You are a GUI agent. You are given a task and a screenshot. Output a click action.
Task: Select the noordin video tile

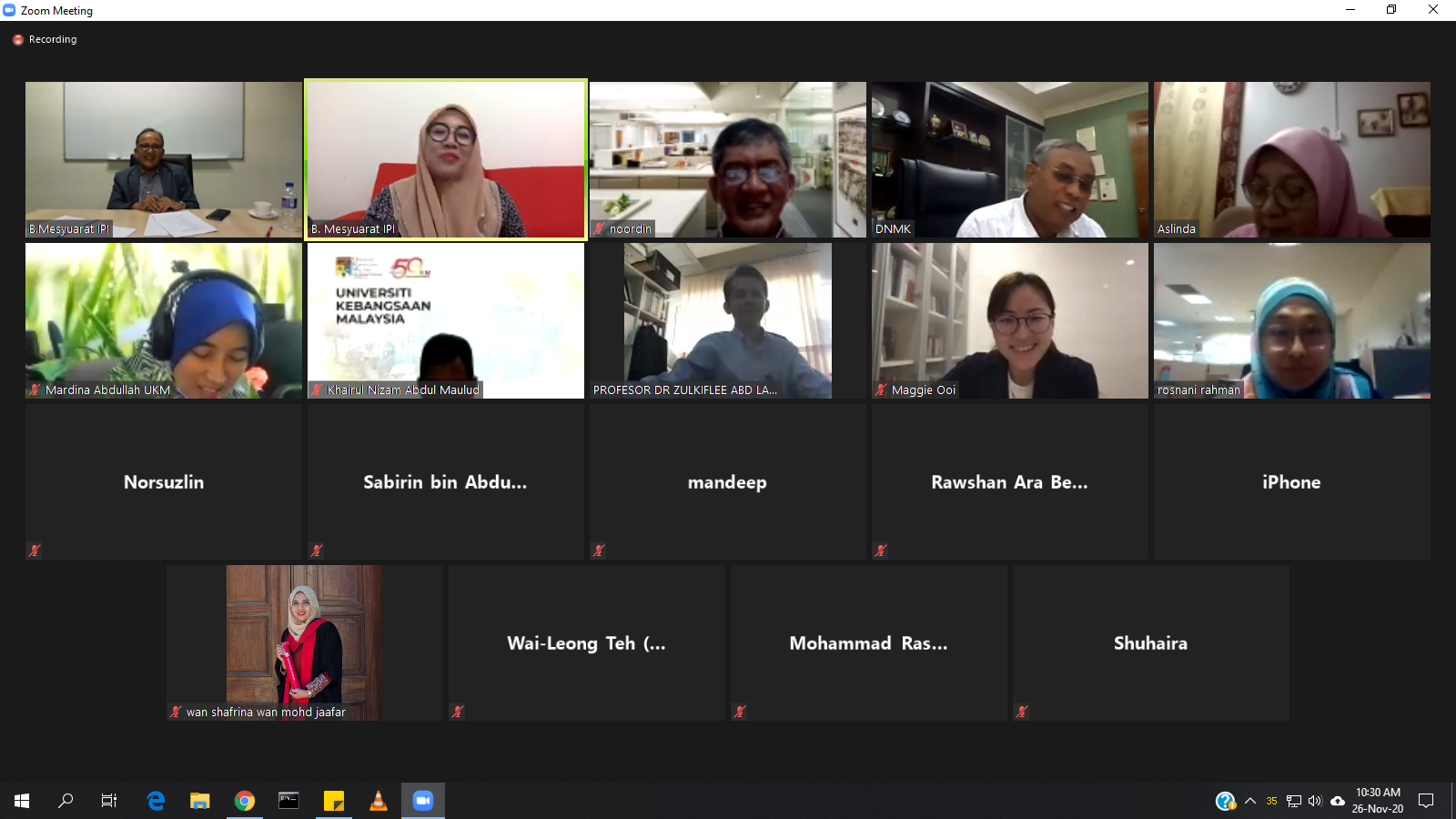pyautogui.click(x=727, y=159)
